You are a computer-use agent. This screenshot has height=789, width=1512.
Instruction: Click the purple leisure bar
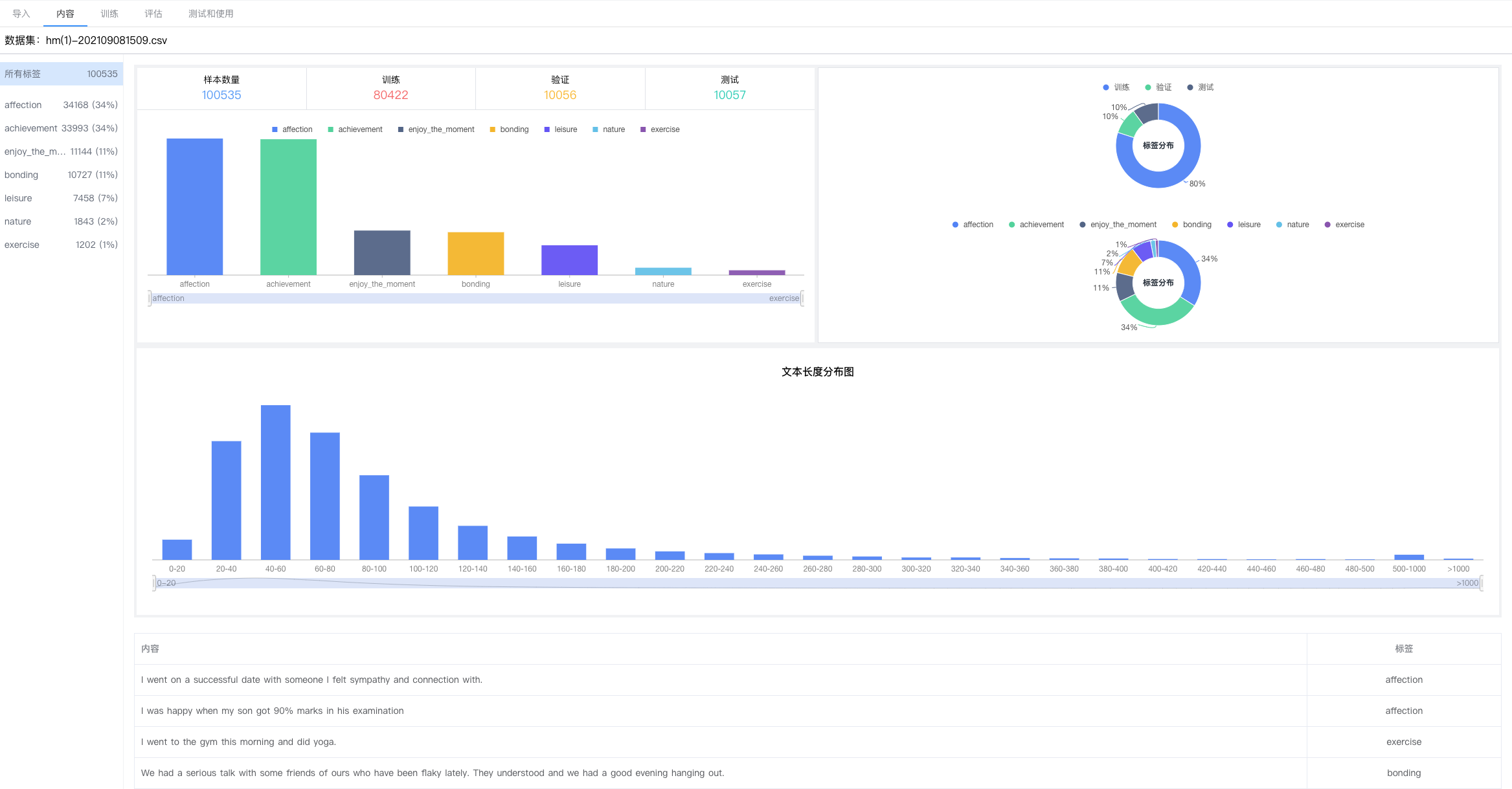pyautogui.click(x=569, y=260)
